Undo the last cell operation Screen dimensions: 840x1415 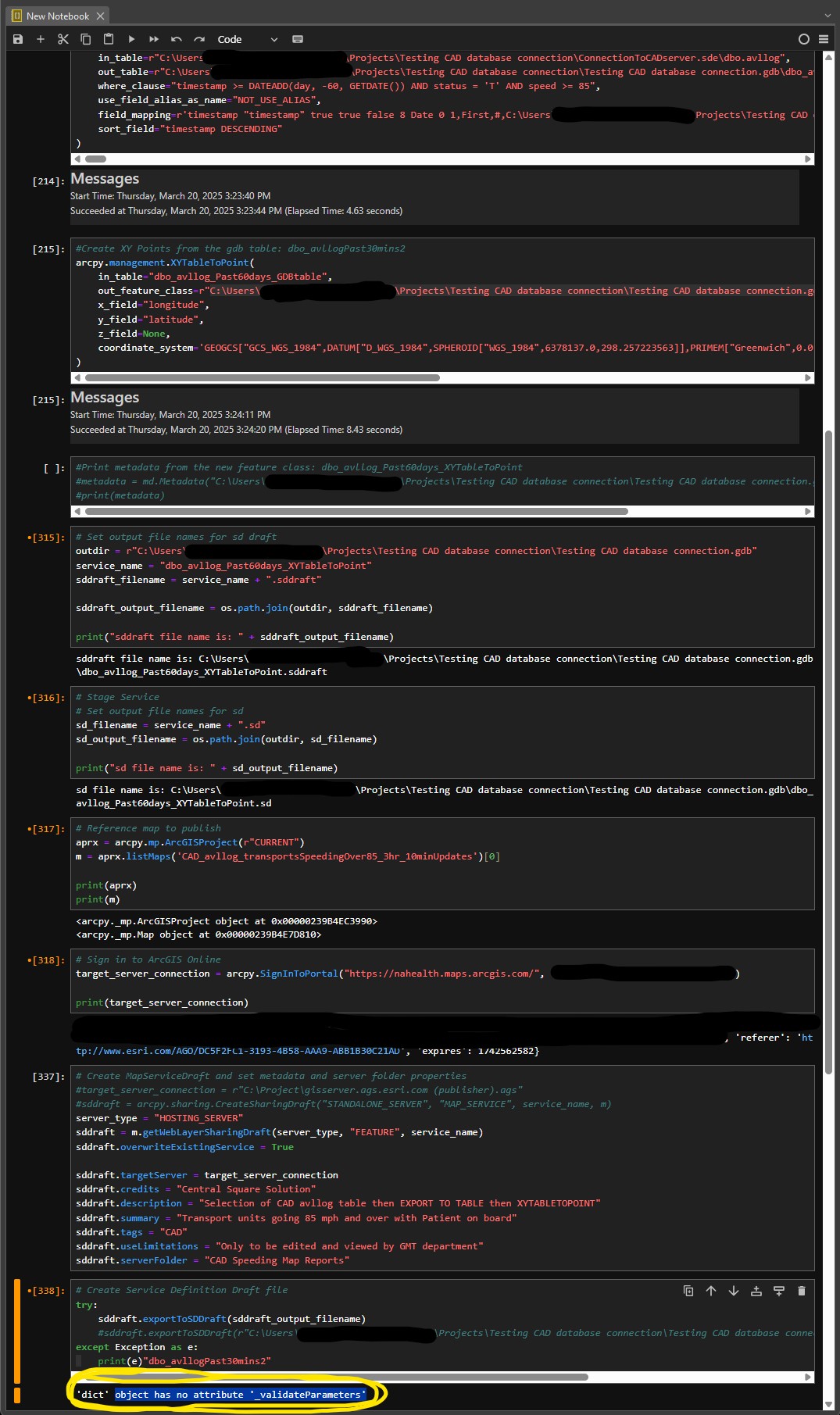[x=177, y=39]
